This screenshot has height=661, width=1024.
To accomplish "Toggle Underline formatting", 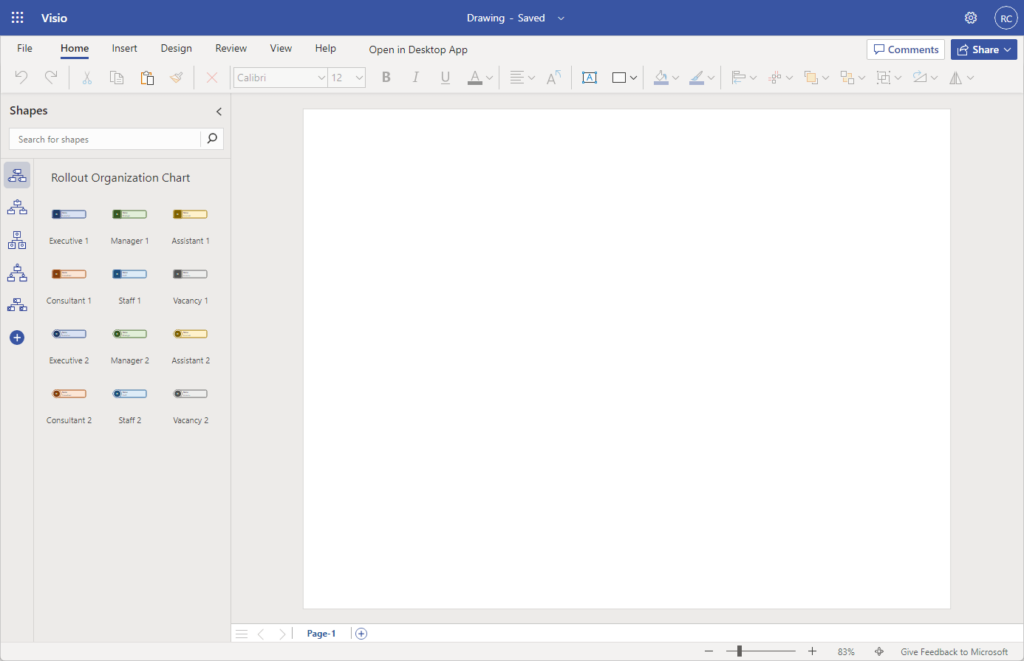I will 445,78.
